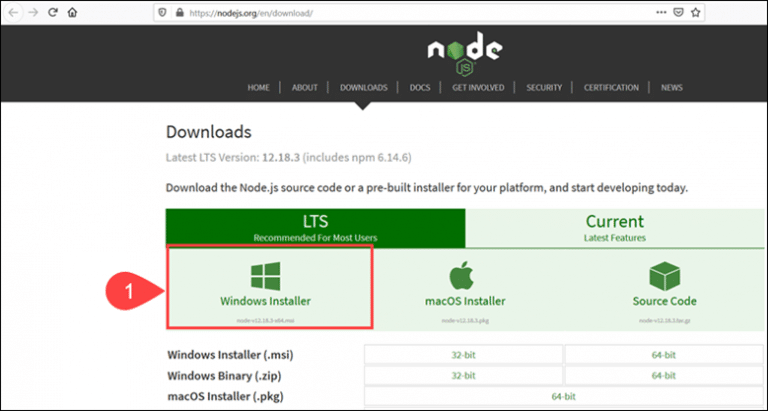The height and width of the screenshot is (411, 768).
Task: Click the Apple logo icon
Action: tap(461, 275)
